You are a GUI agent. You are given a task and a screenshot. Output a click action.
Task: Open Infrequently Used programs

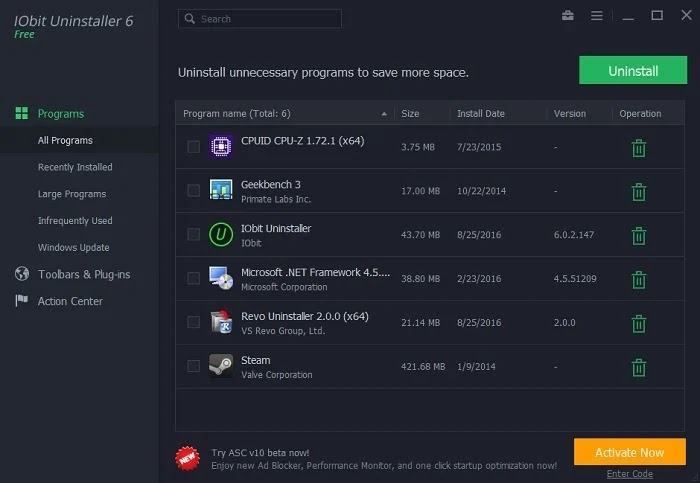coord(75,221)
